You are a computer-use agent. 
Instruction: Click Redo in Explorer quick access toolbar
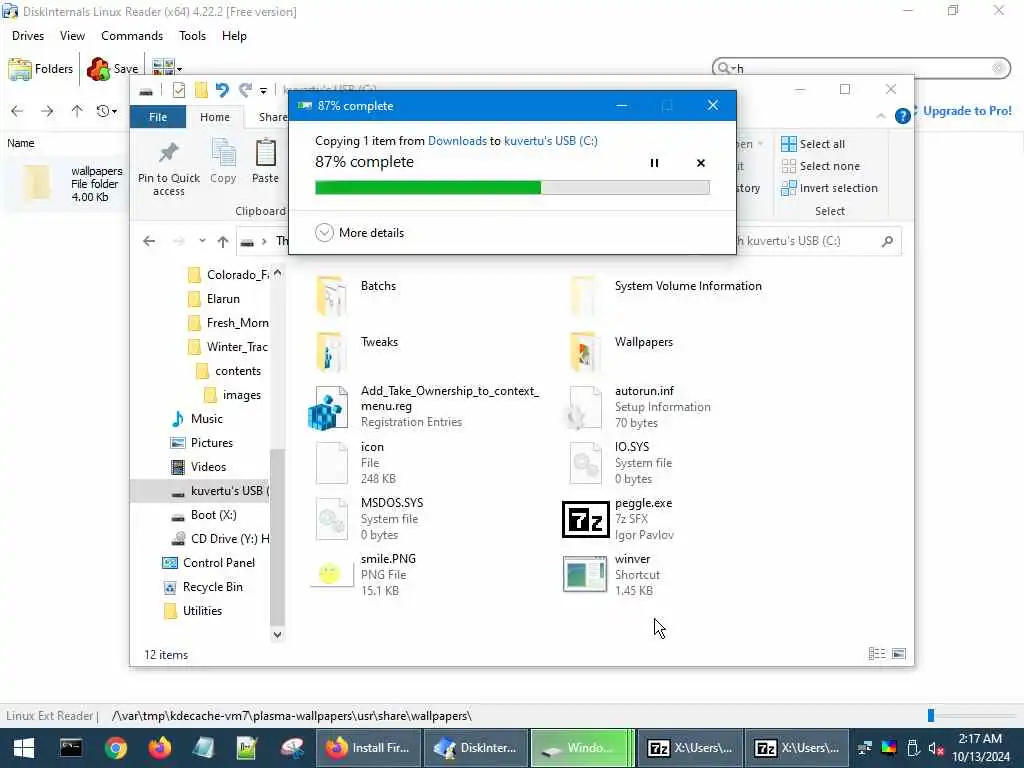click(x=245, y=89)
